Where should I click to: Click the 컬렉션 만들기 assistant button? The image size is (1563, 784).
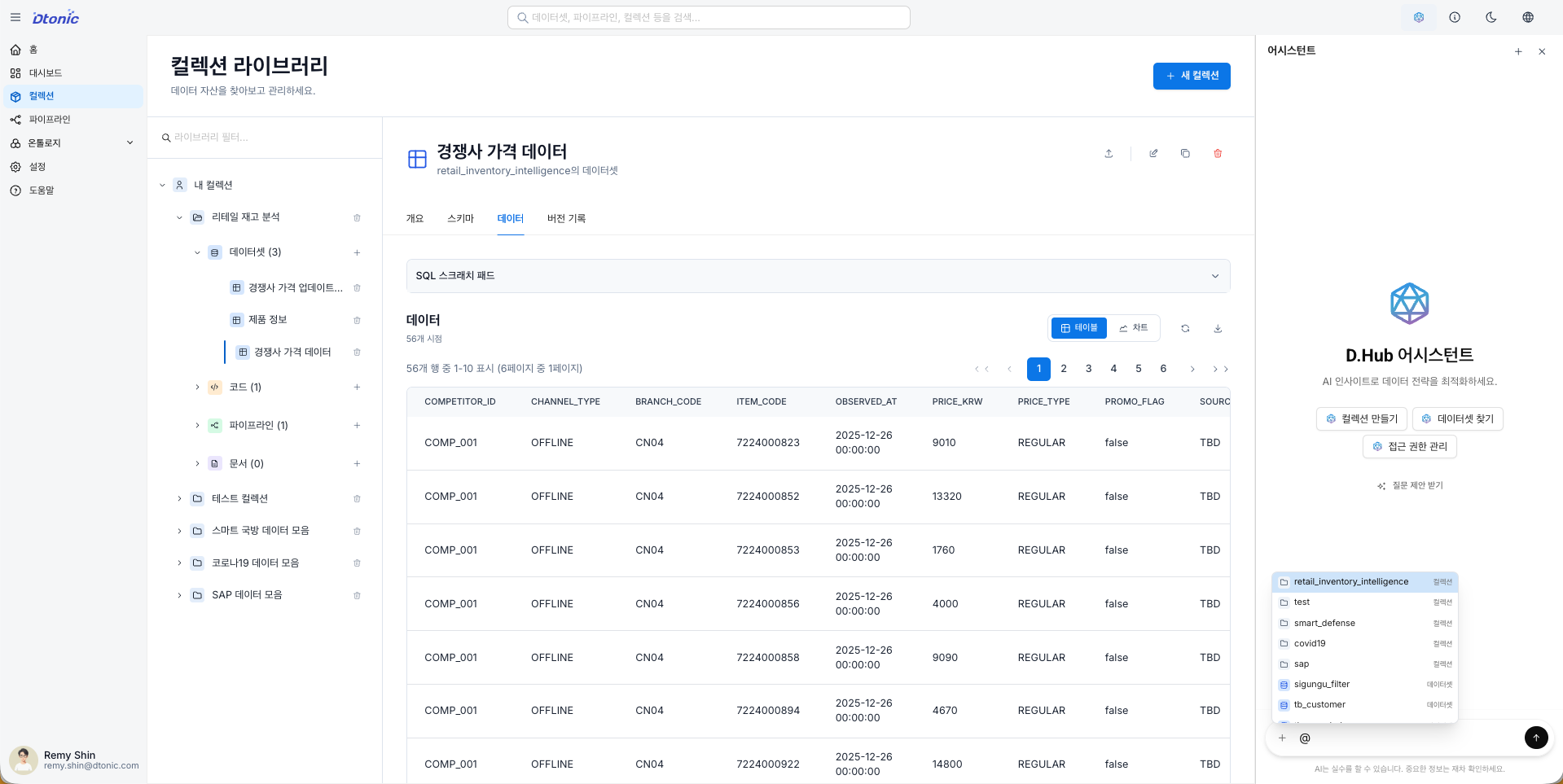point(1361,418)
